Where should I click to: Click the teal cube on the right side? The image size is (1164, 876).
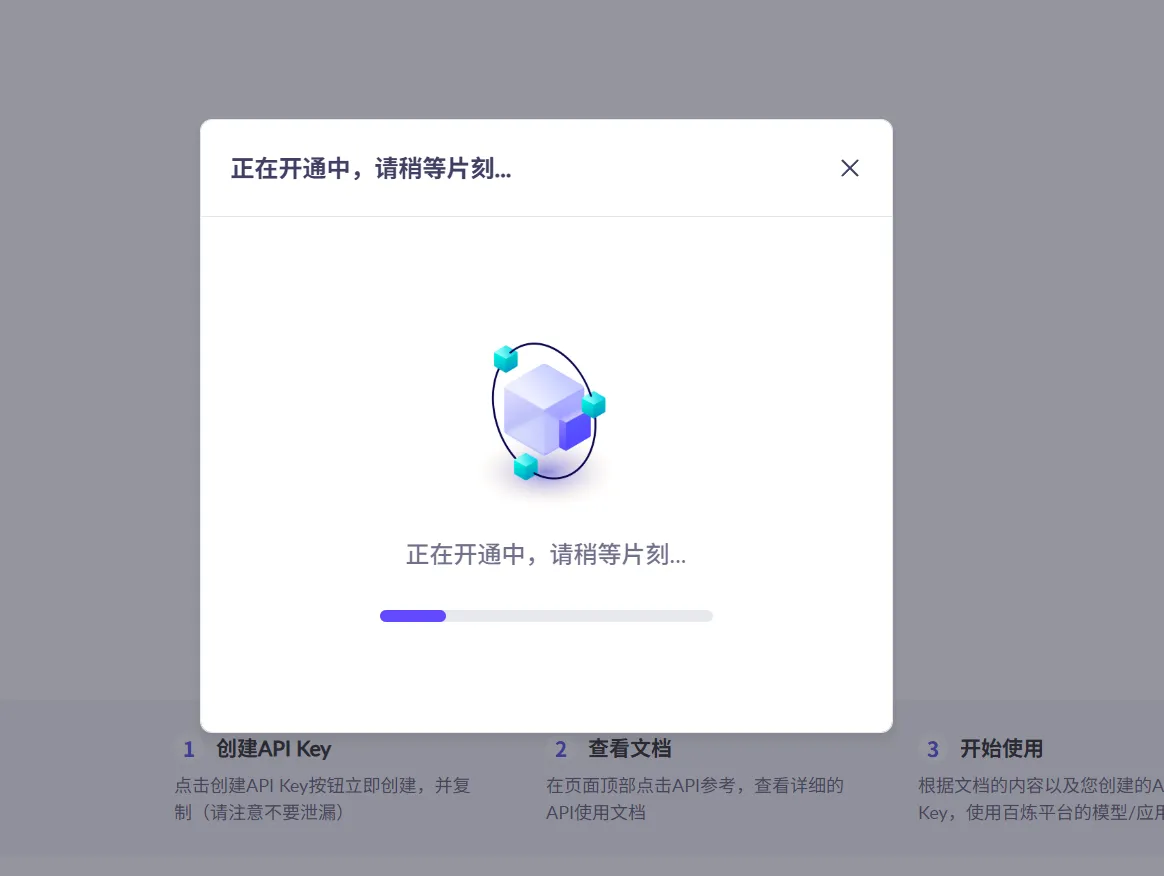592,406
